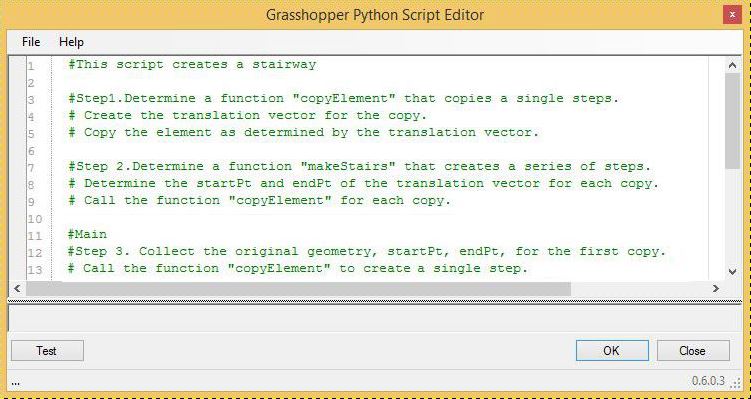The width and height of the screenshot is (751, 399).
Task: Confirm the script with OK button
Action: coord(612,351)
